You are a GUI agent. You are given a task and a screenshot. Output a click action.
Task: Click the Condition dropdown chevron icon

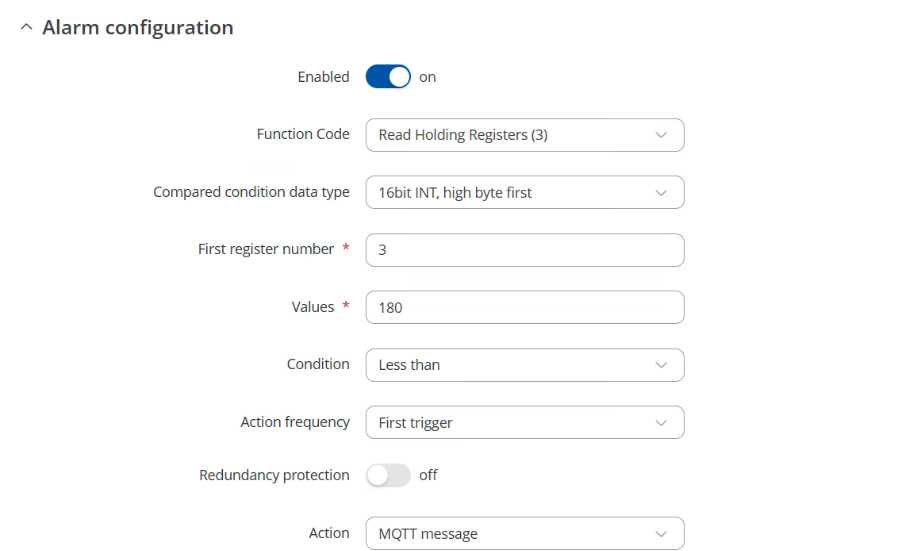(x=661, y=365)
